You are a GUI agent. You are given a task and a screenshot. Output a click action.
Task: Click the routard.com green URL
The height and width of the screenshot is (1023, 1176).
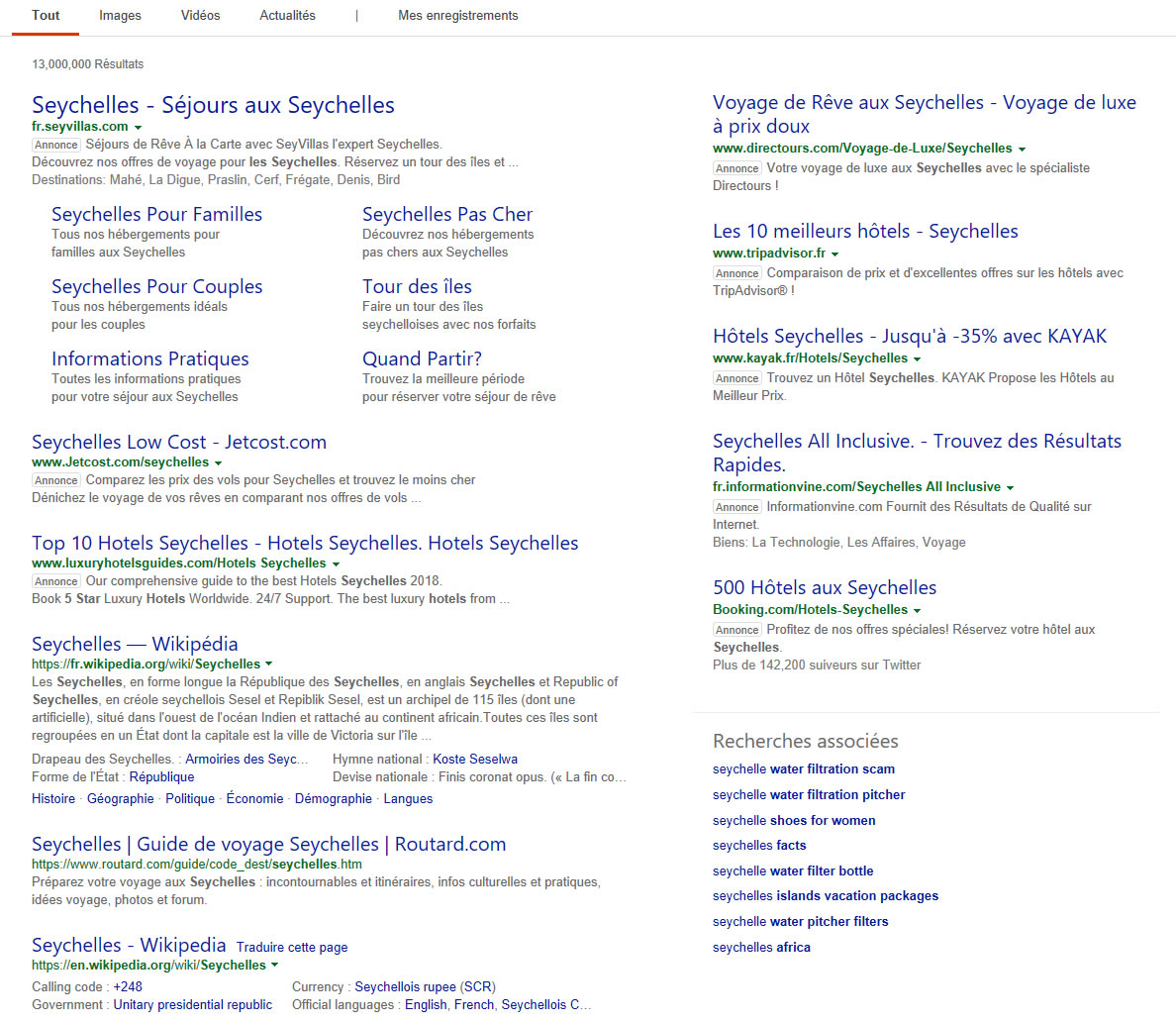197,865
